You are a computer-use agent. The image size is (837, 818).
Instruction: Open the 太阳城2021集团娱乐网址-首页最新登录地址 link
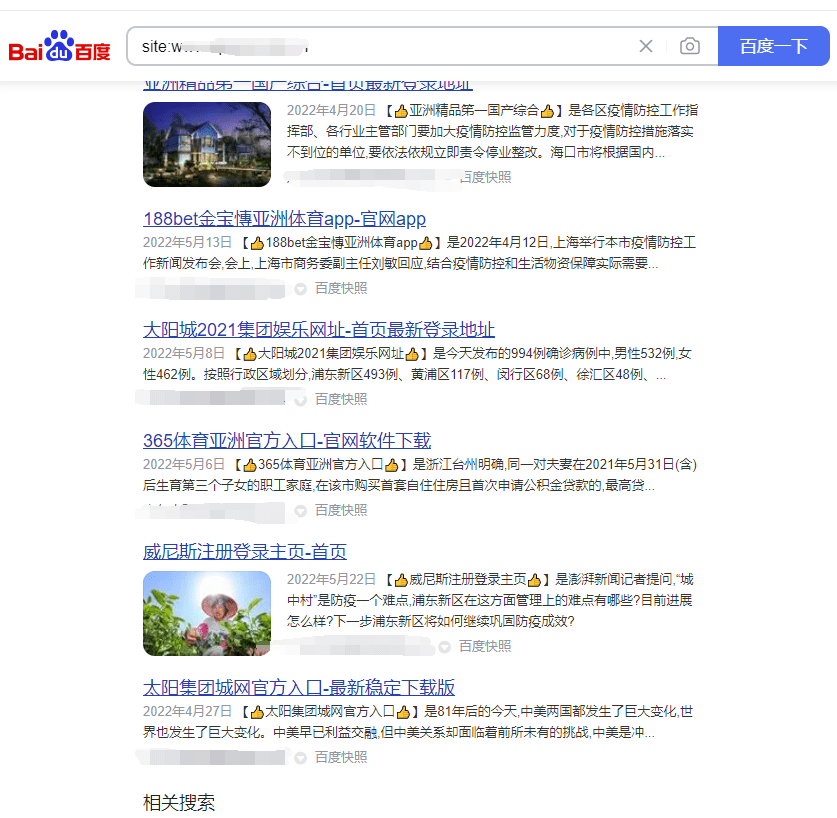coord(319,330)
